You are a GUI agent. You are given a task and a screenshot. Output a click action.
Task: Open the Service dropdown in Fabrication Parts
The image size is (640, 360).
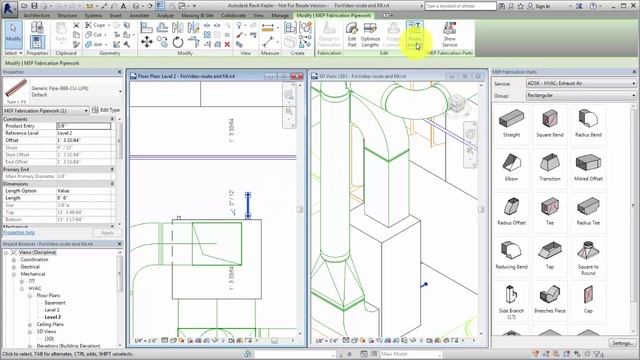click(581, 83)
